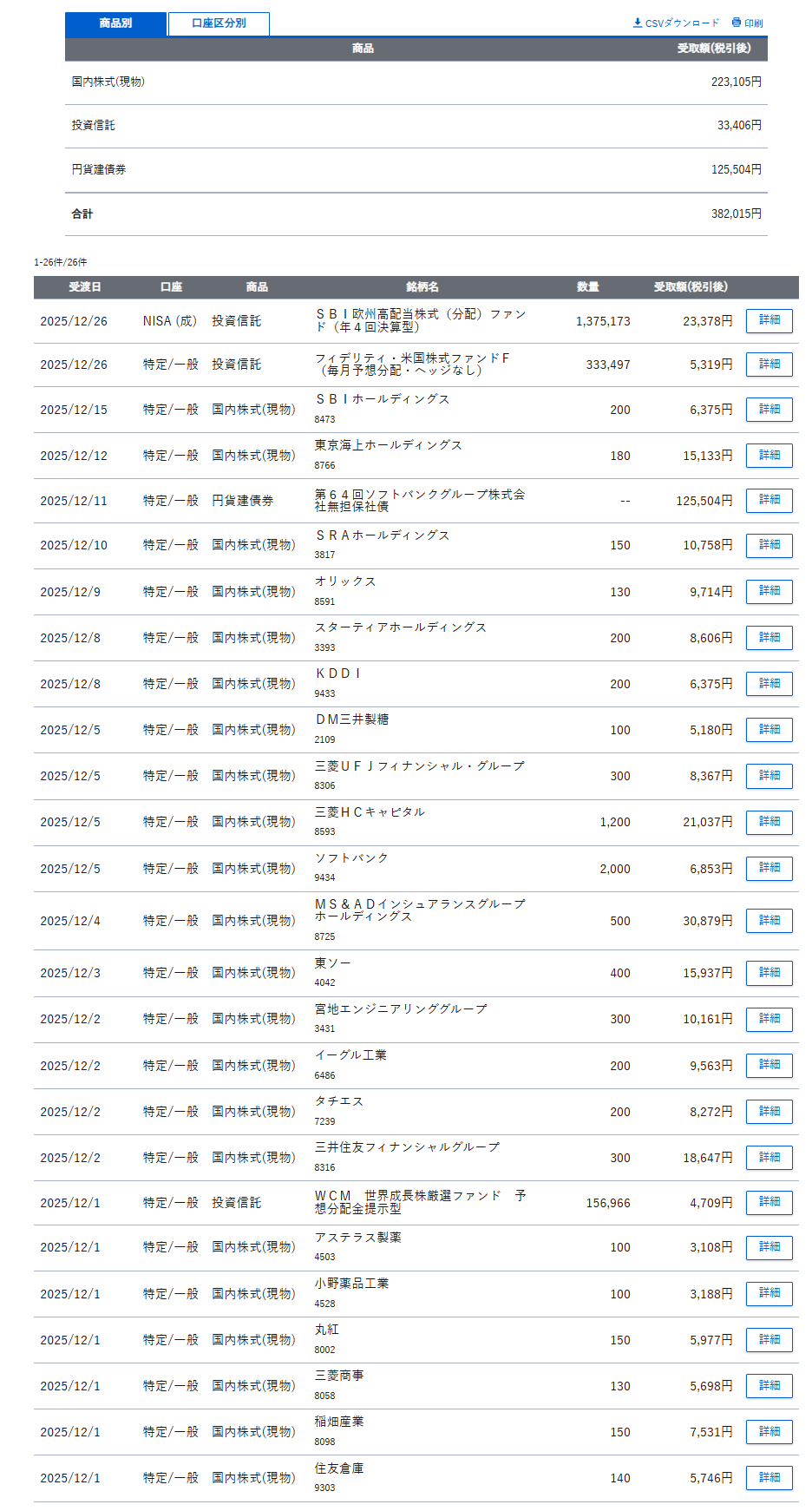This screenshot has height=1511, width=812.
Task: Click the 受取額(税引後) header in lower table
Action: click(691, 287)
